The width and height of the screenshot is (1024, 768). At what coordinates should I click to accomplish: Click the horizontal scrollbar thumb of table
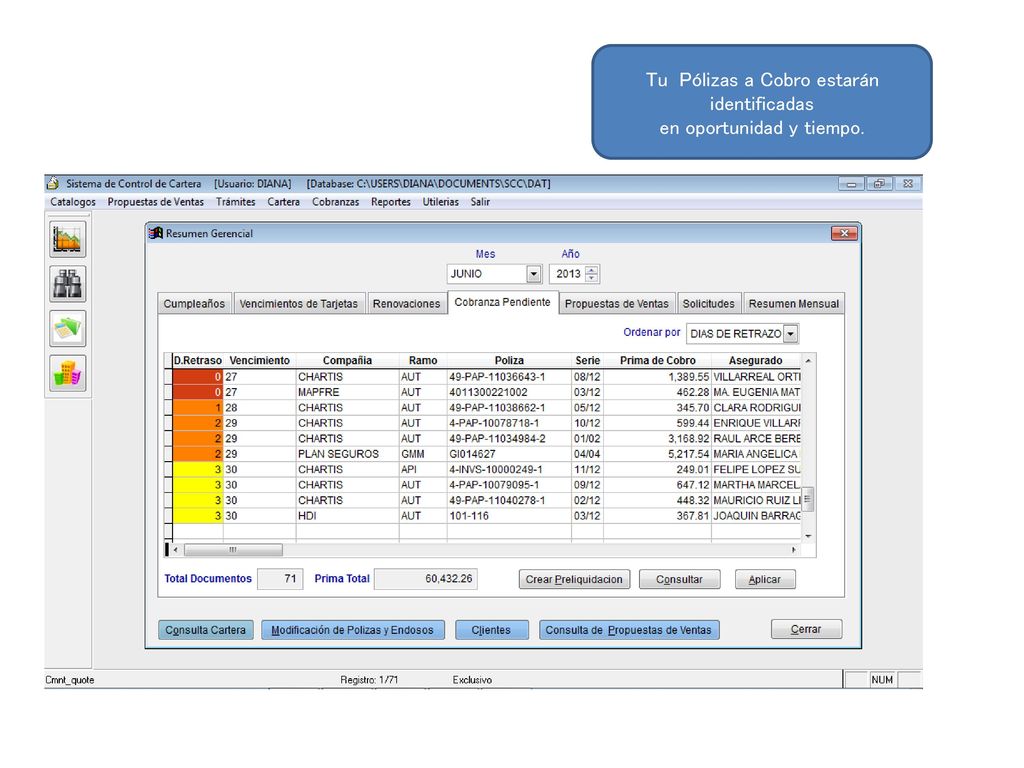coord(233,550)
